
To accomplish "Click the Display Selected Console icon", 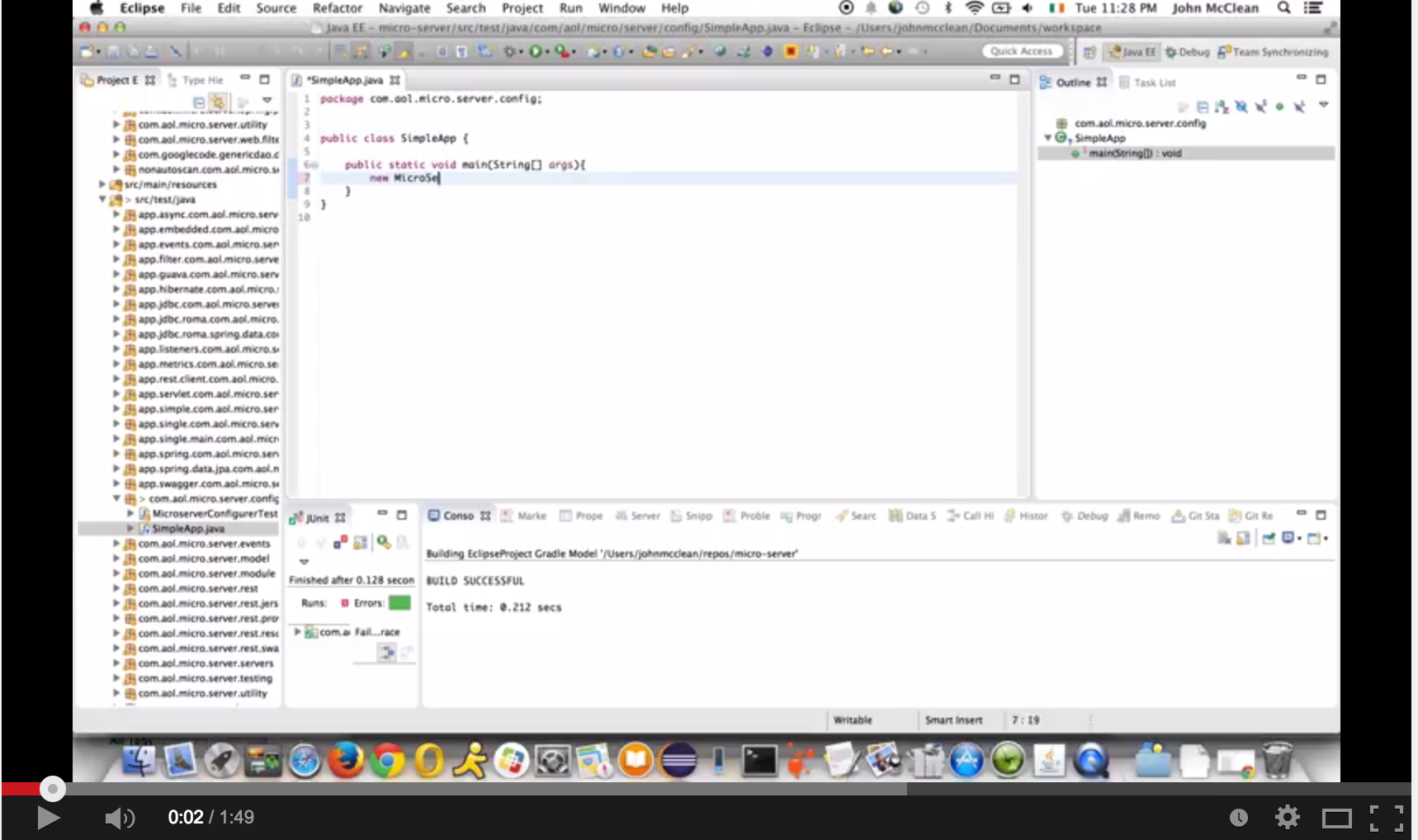I will tap(1290, 539).
